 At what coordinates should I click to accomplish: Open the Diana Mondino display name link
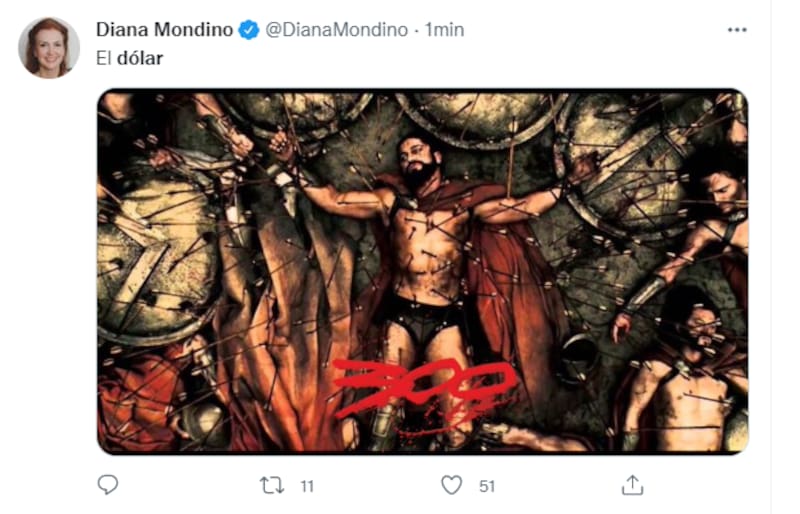(165, 30)
